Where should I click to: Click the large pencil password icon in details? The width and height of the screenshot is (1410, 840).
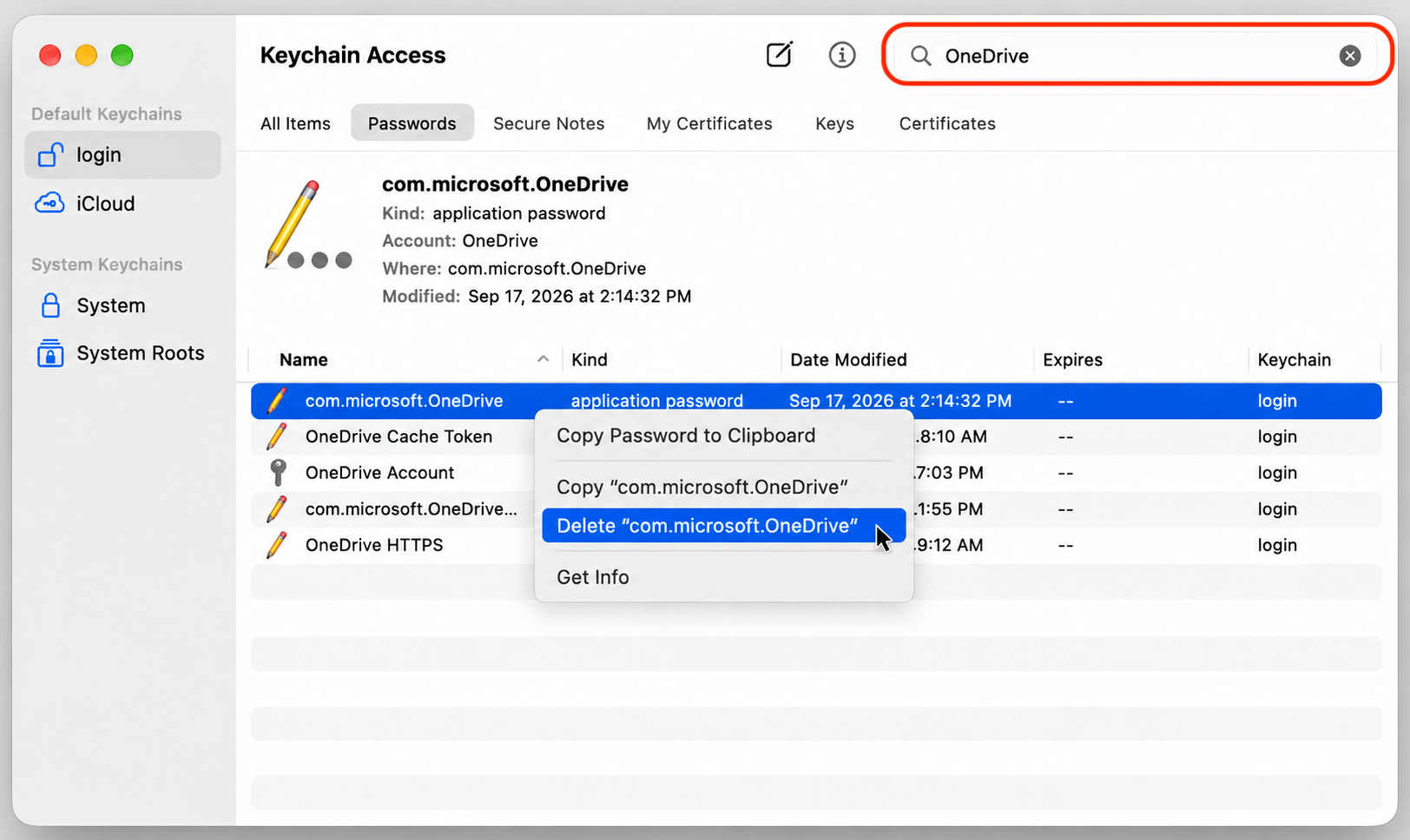[307, 224]
